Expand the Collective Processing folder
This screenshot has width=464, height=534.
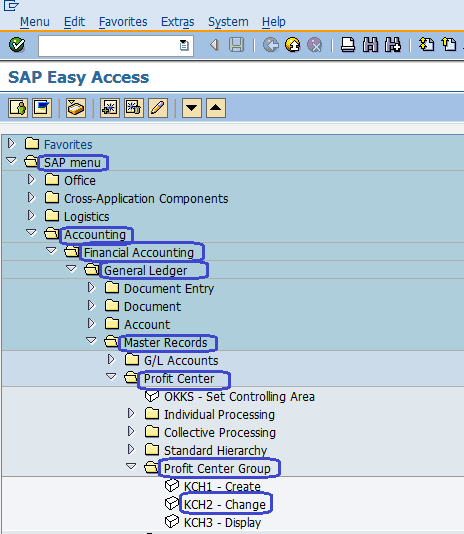point(131,431)
